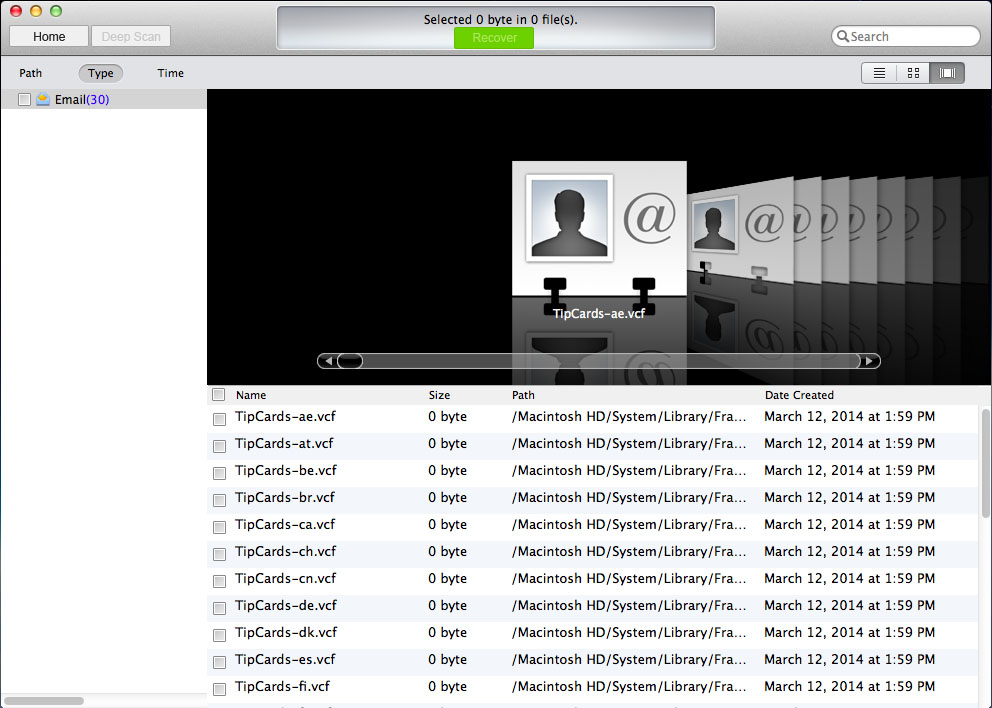Click the Home button
992x708 pixels.
(49, 37)
